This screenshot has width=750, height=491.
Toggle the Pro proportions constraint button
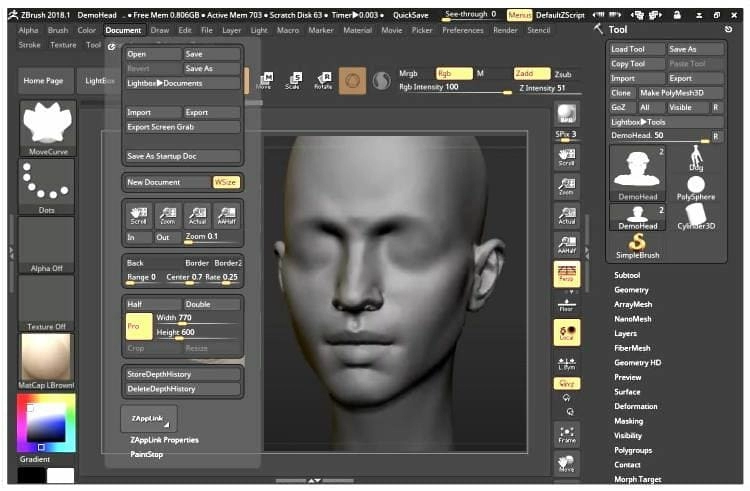click(137, 325)
